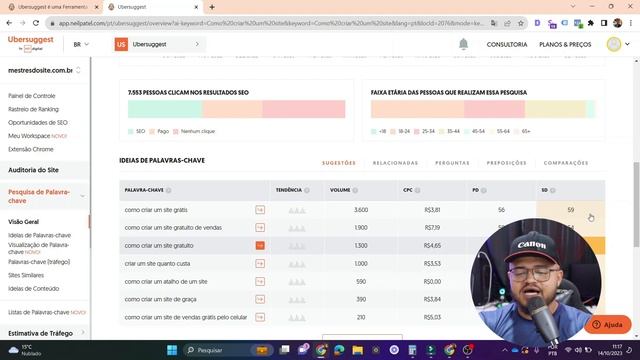The image size is (640, 360).
Task: Click info icon next to SD header
Action: point(553,190)
